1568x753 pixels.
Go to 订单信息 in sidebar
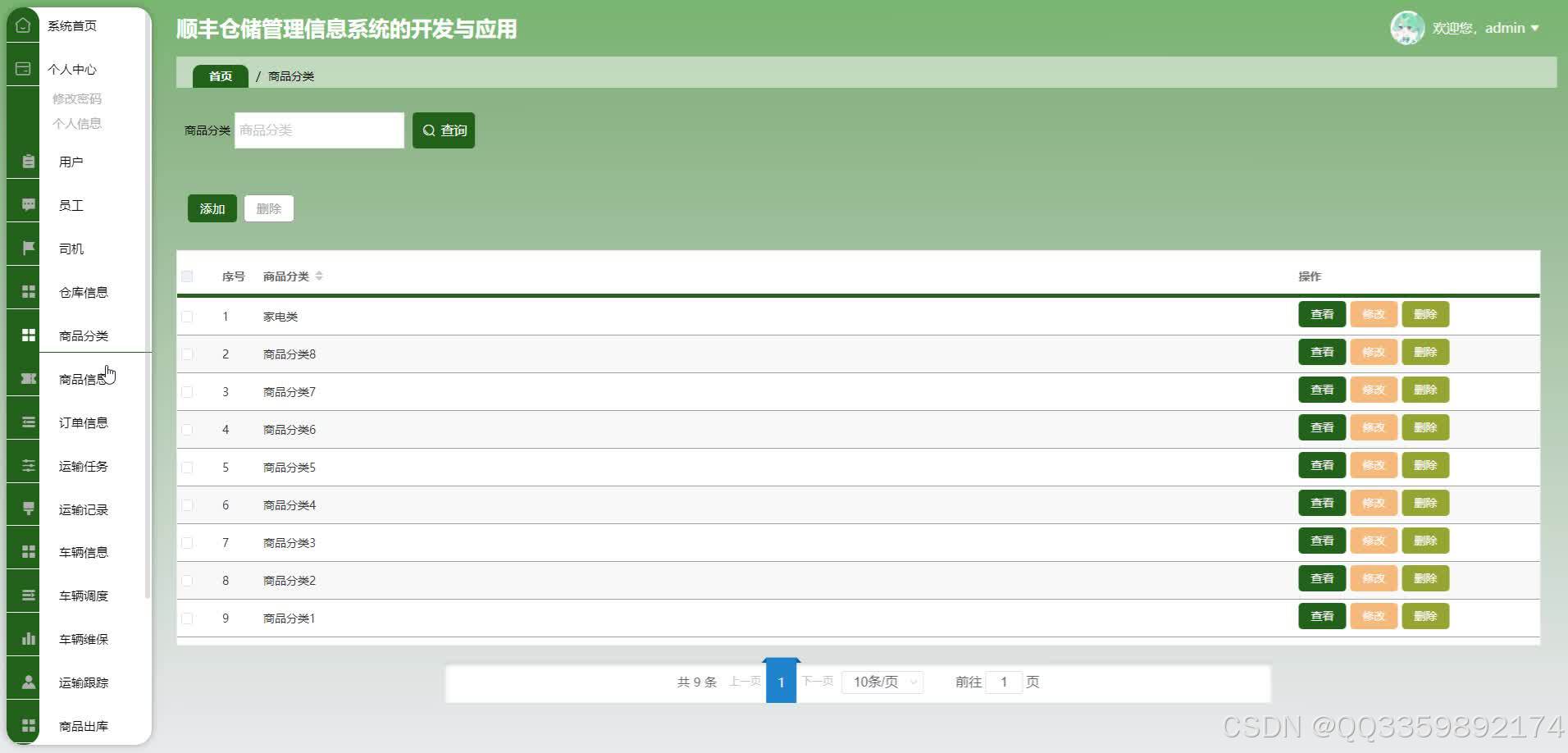coord(84,422)
